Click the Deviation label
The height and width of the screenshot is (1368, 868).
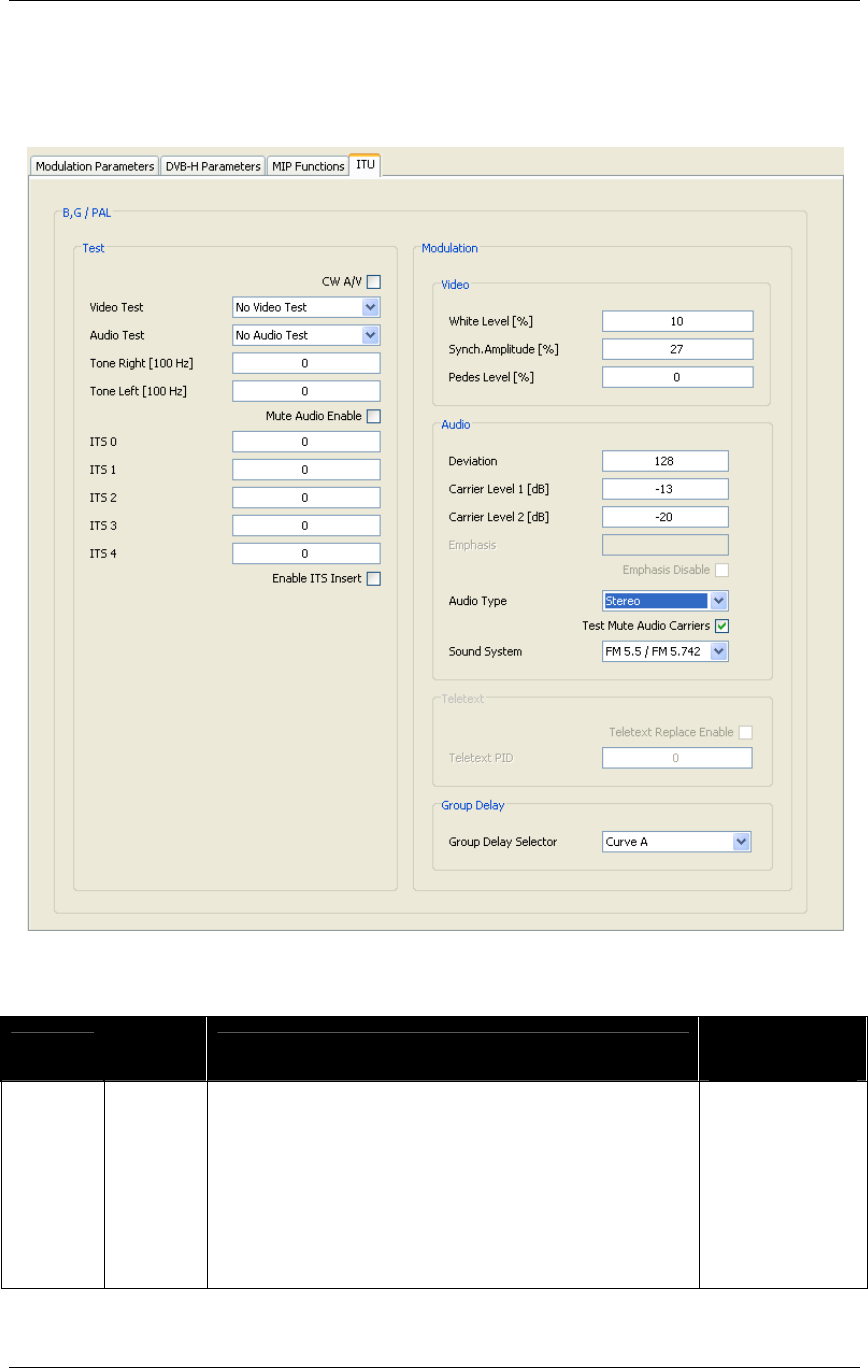(x=474, y=461)
